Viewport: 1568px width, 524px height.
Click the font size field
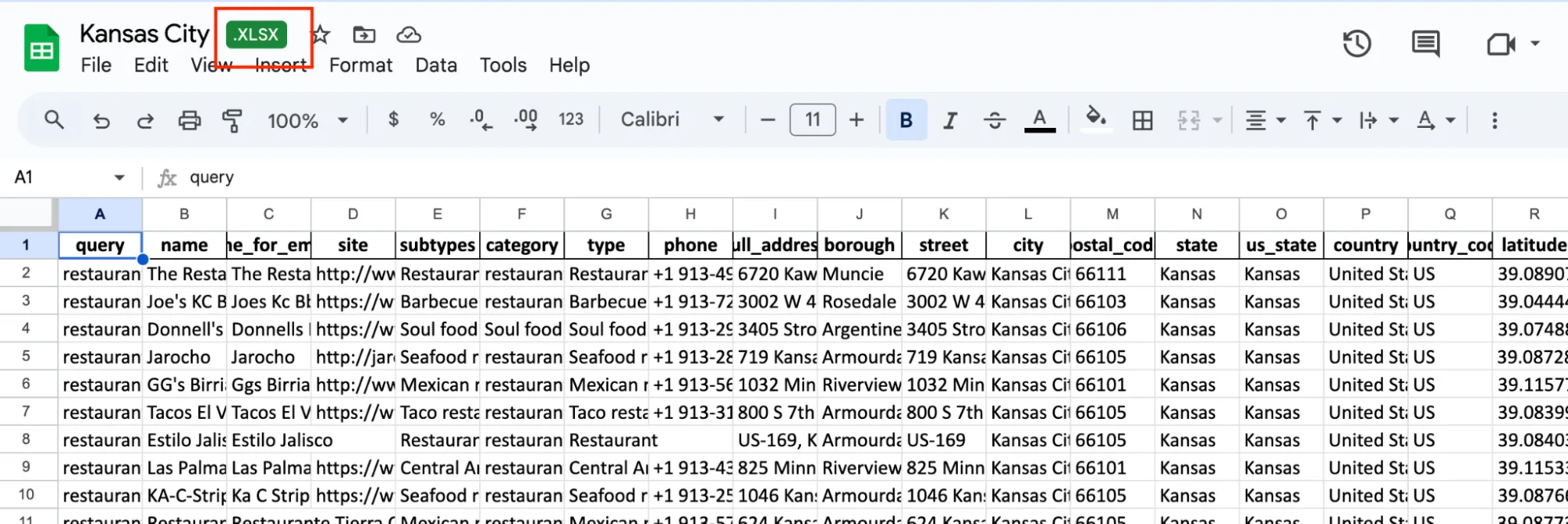tap(813, 120)
